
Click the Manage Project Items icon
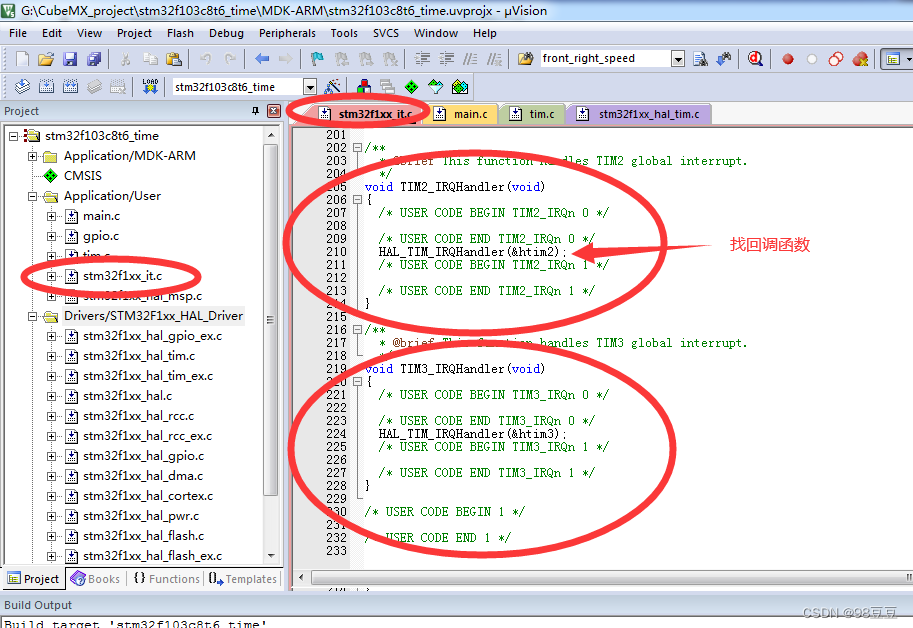click(x=364, y=87)
